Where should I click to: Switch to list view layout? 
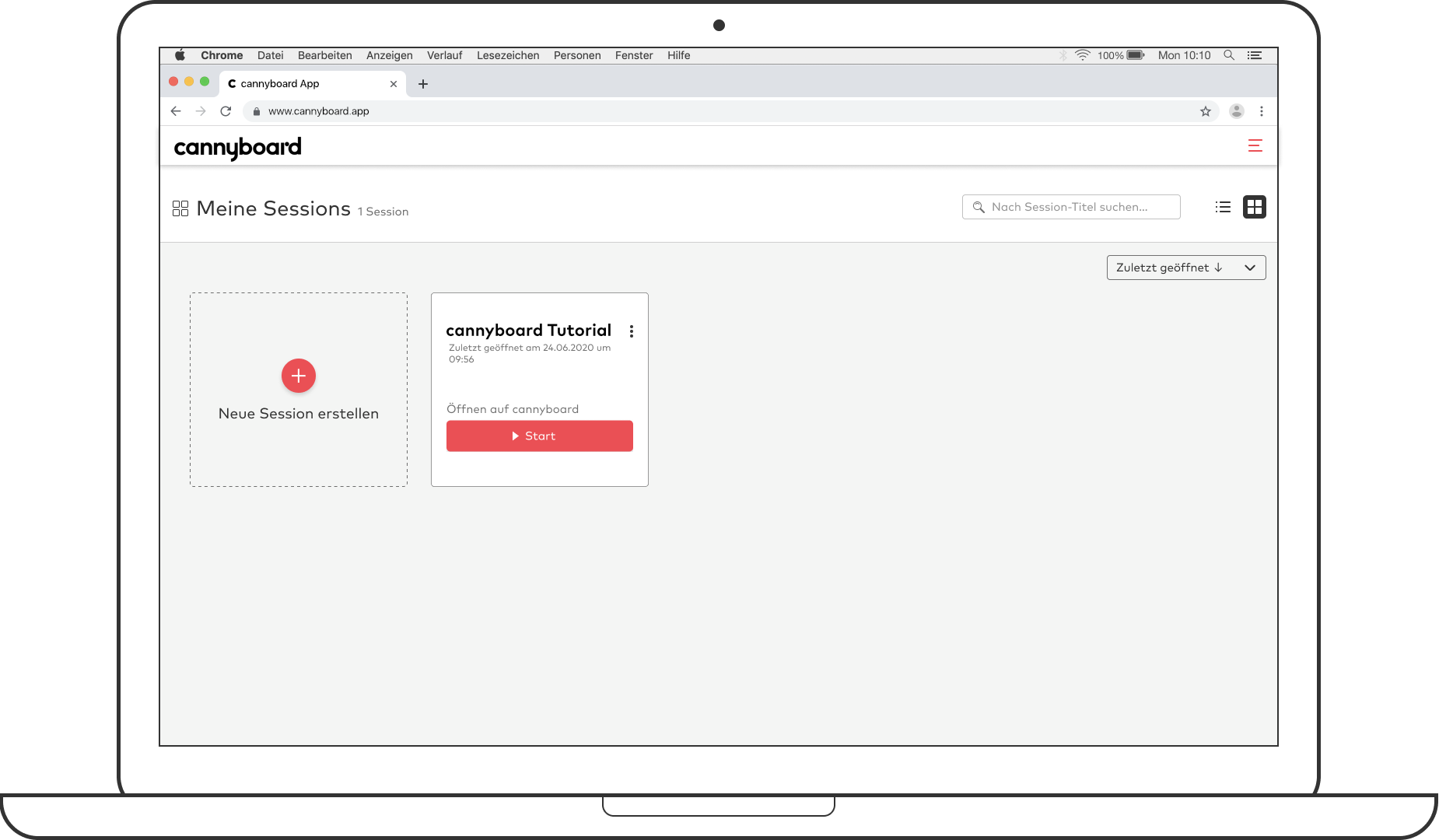[1223, 207]
